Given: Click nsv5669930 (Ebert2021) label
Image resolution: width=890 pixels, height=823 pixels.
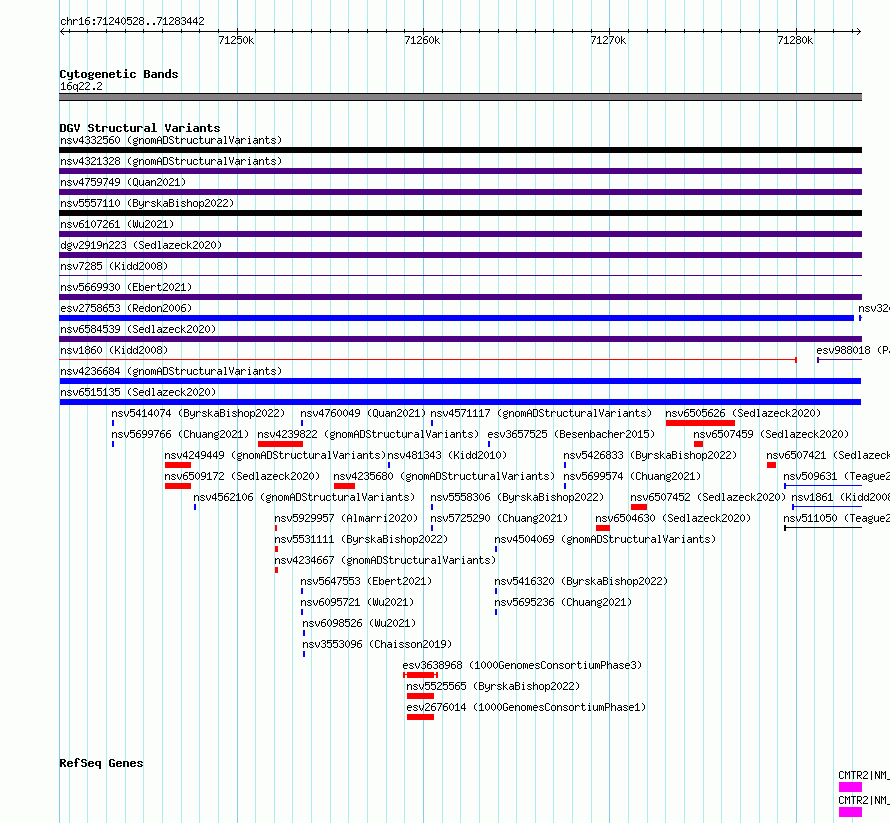Looking at the screenshot, I should tap(126, 287).
